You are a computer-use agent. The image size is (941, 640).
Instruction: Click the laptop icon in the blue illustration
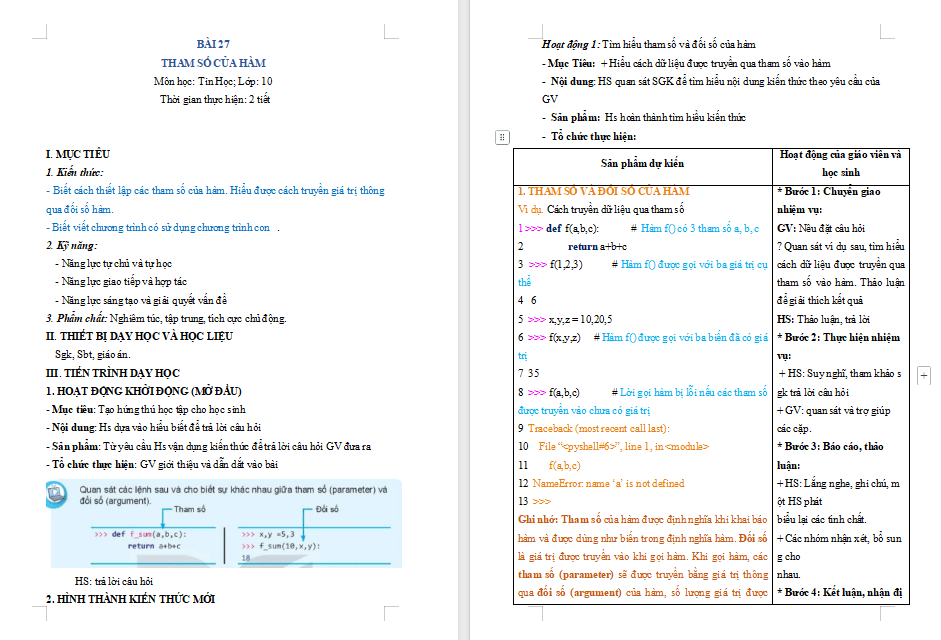(x=59, y=494)
